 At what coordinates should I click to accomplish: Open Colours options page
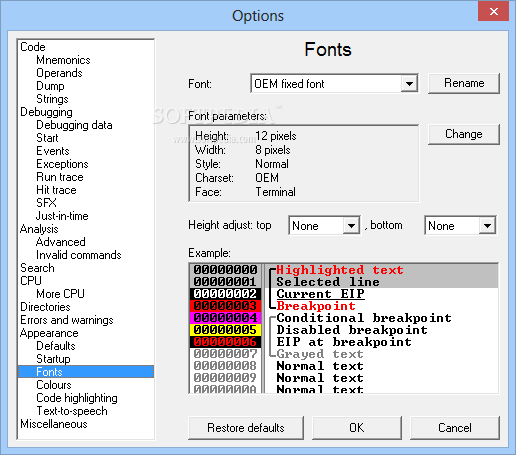[x=54, y=385]
